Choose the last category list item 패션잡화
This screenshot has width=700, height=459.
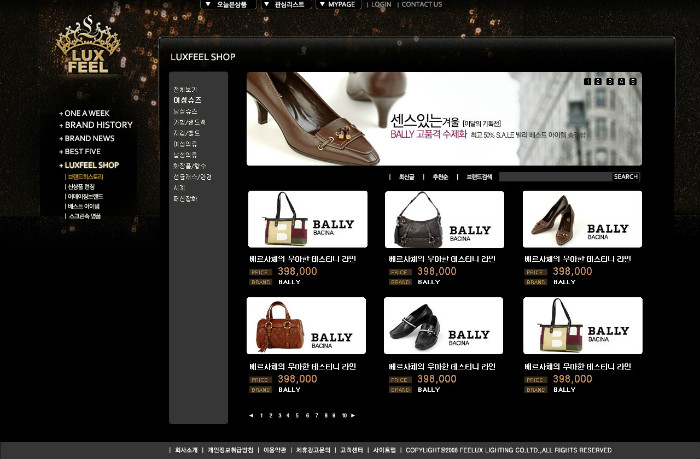tap(185, 199)
